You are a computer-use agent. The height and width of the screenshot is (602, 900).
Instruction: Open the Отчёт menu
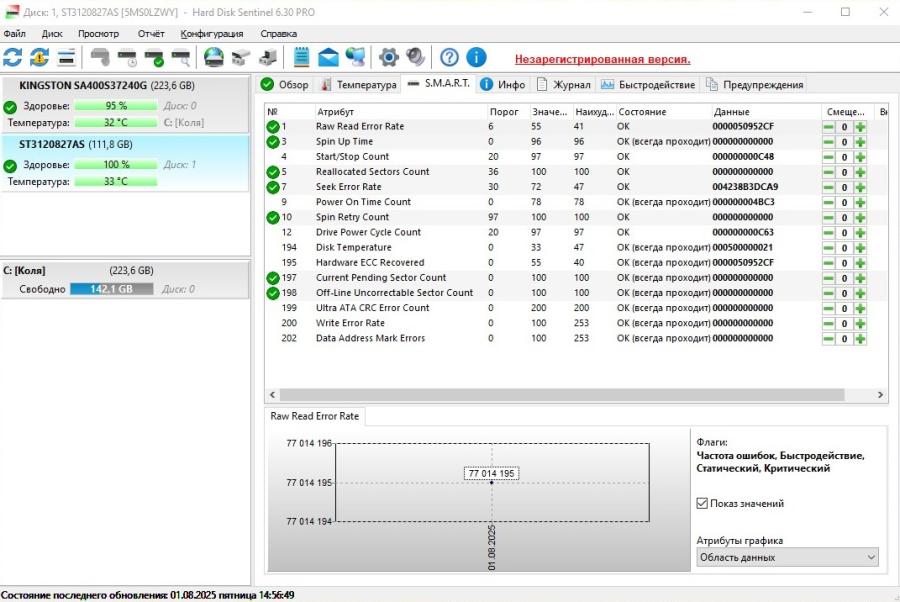point(151,33)
